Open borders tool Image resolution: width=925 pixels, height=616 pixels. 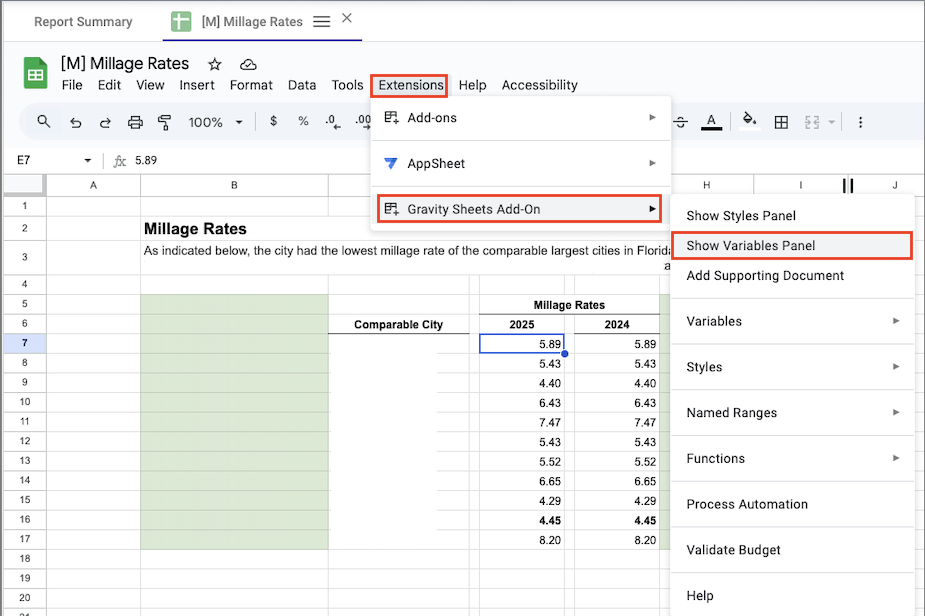coord(781,122)
